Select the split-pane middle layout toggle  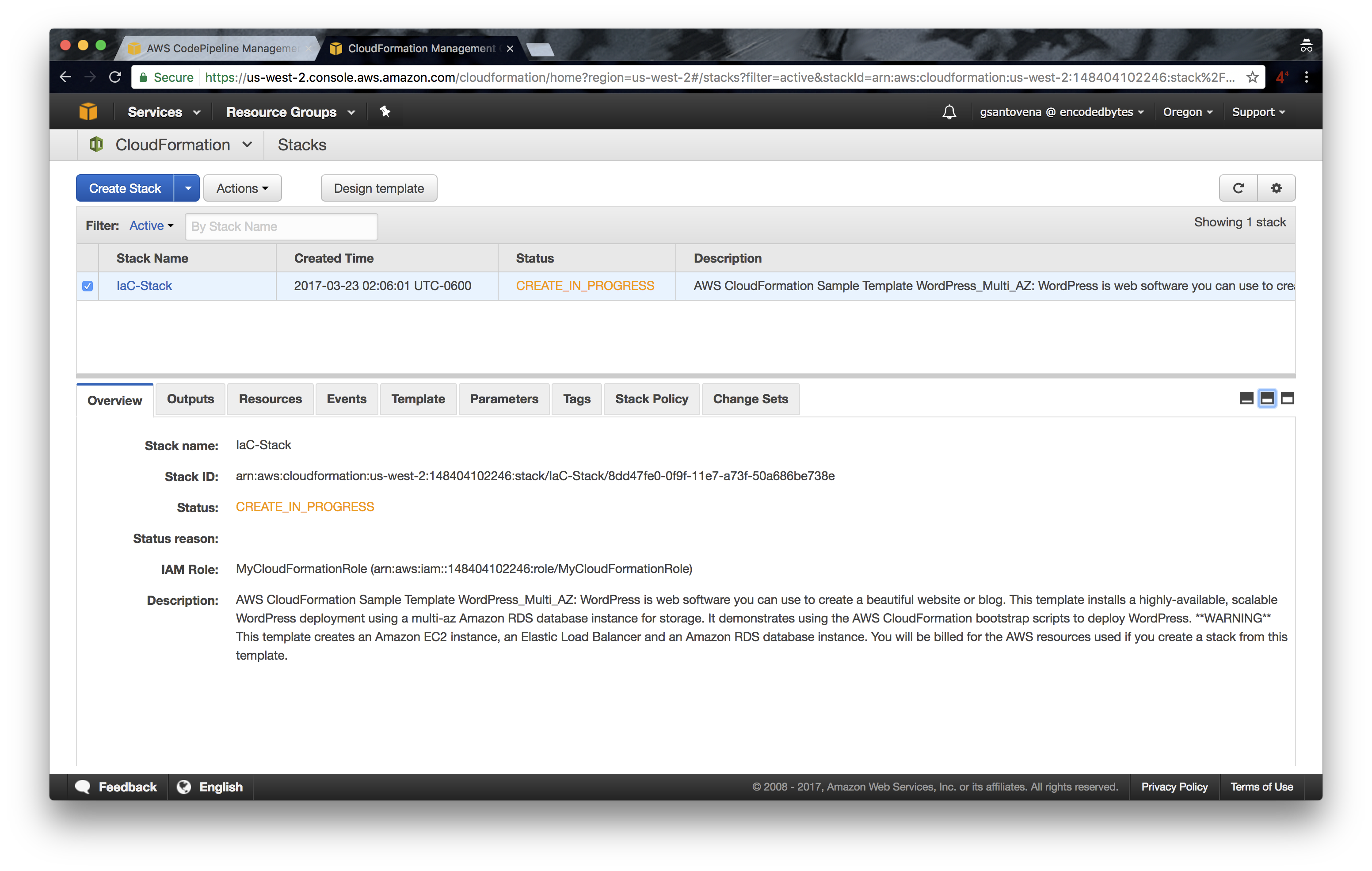pos(1267,398)
